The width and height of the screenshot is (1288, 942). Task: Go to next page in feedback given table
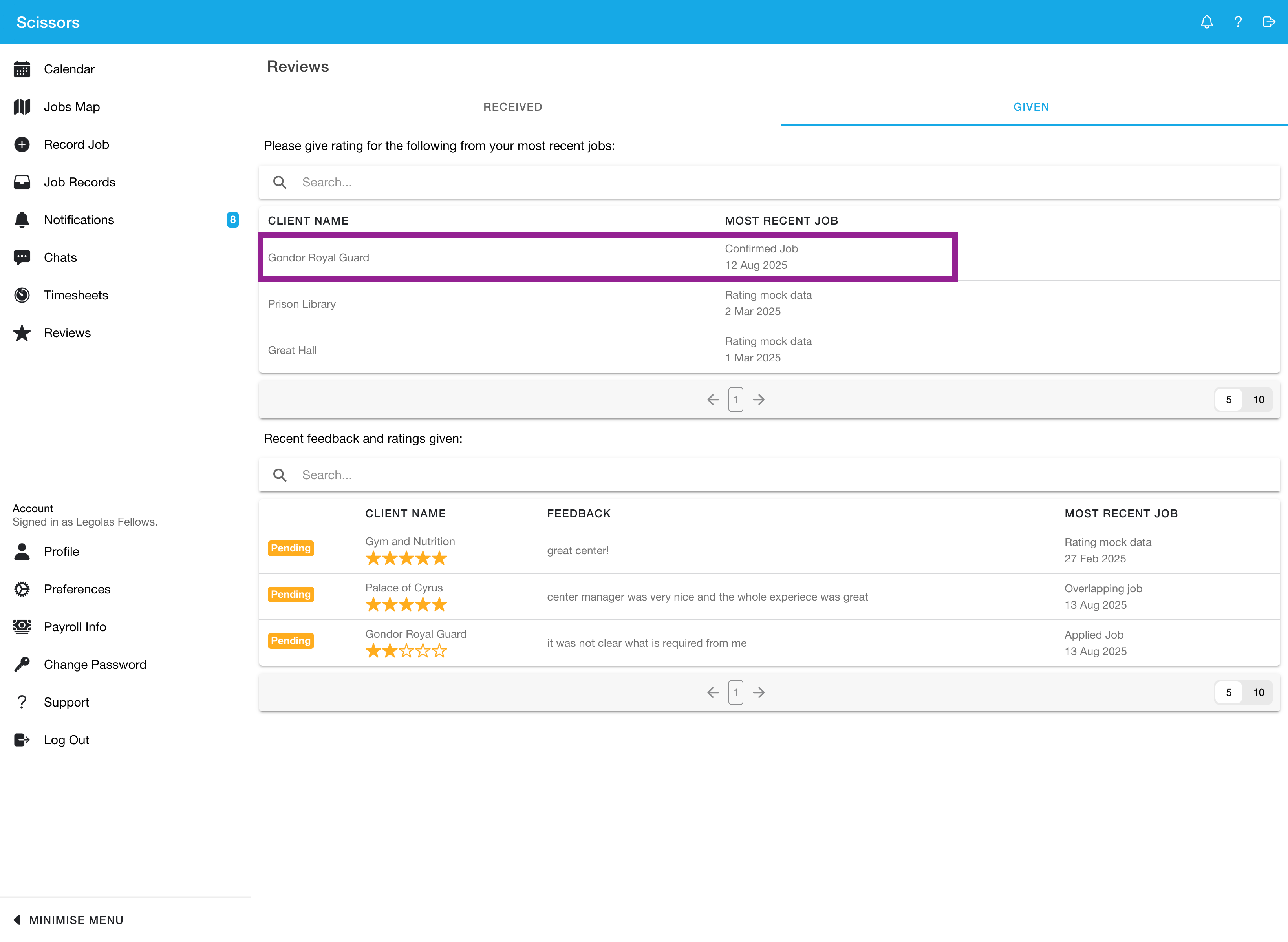759,692
